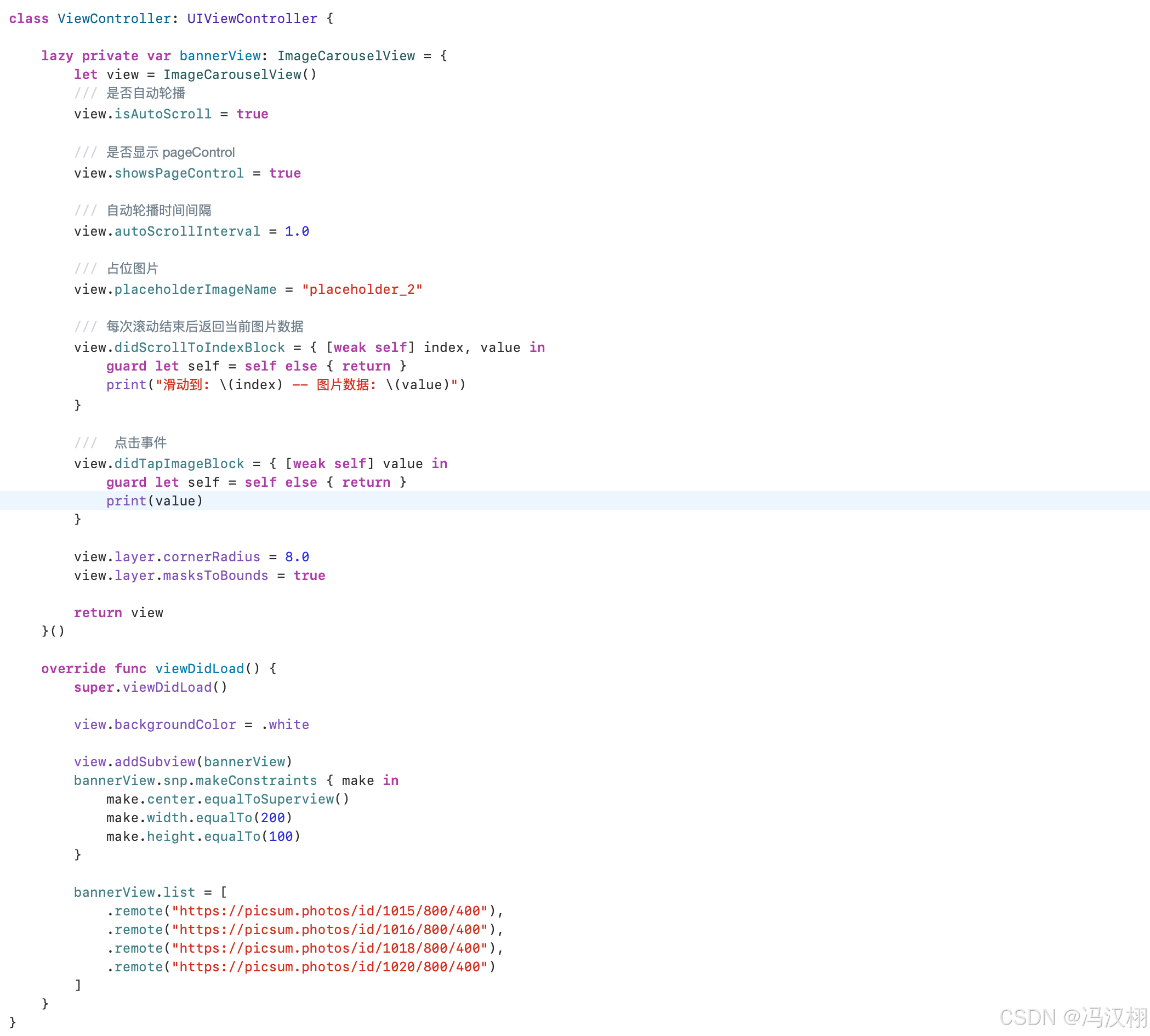Click 'bannerView.list = [' line
This screenshot has width=1150, height=1036.
[150, 892]
